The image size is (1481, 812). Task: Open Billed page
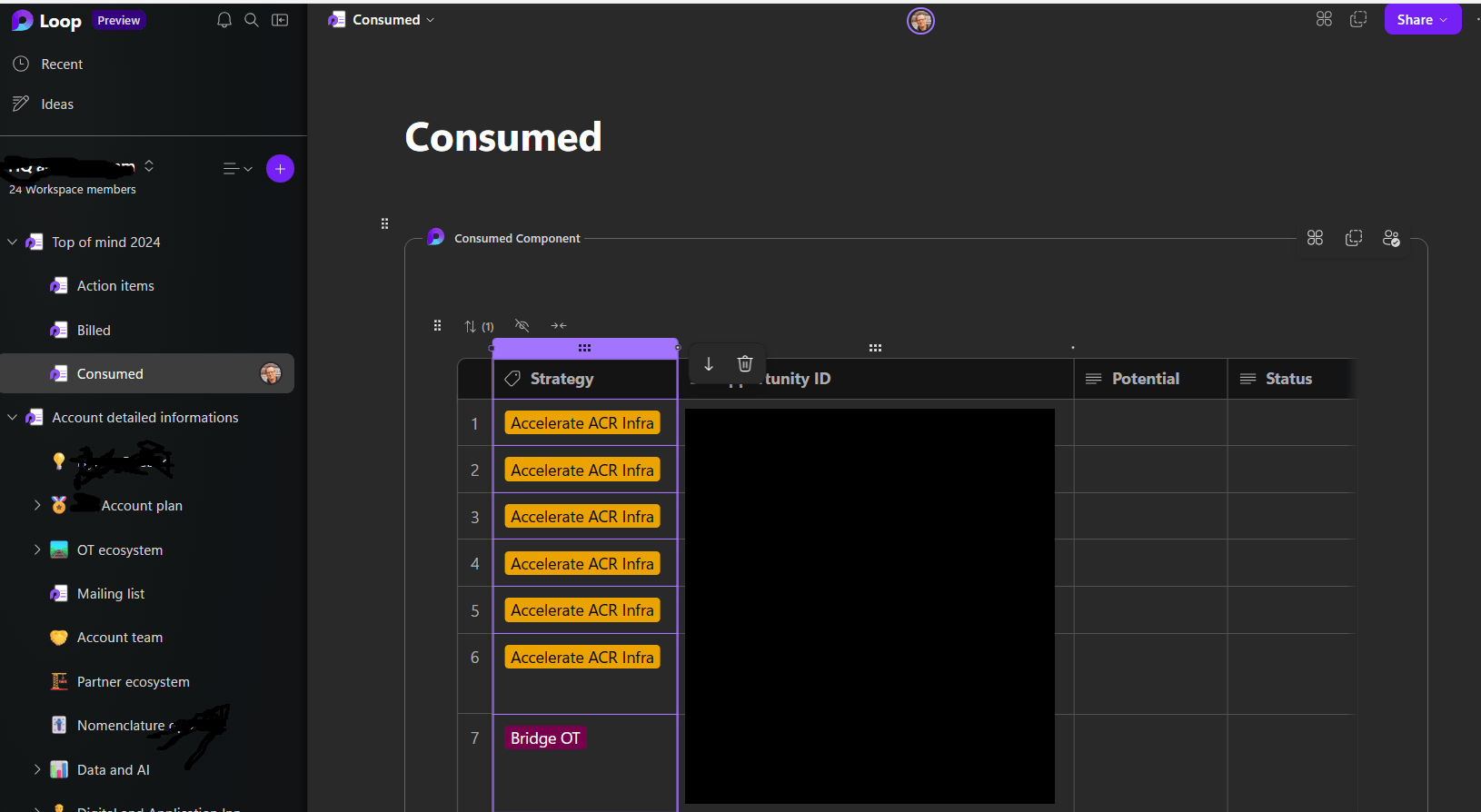94,331
